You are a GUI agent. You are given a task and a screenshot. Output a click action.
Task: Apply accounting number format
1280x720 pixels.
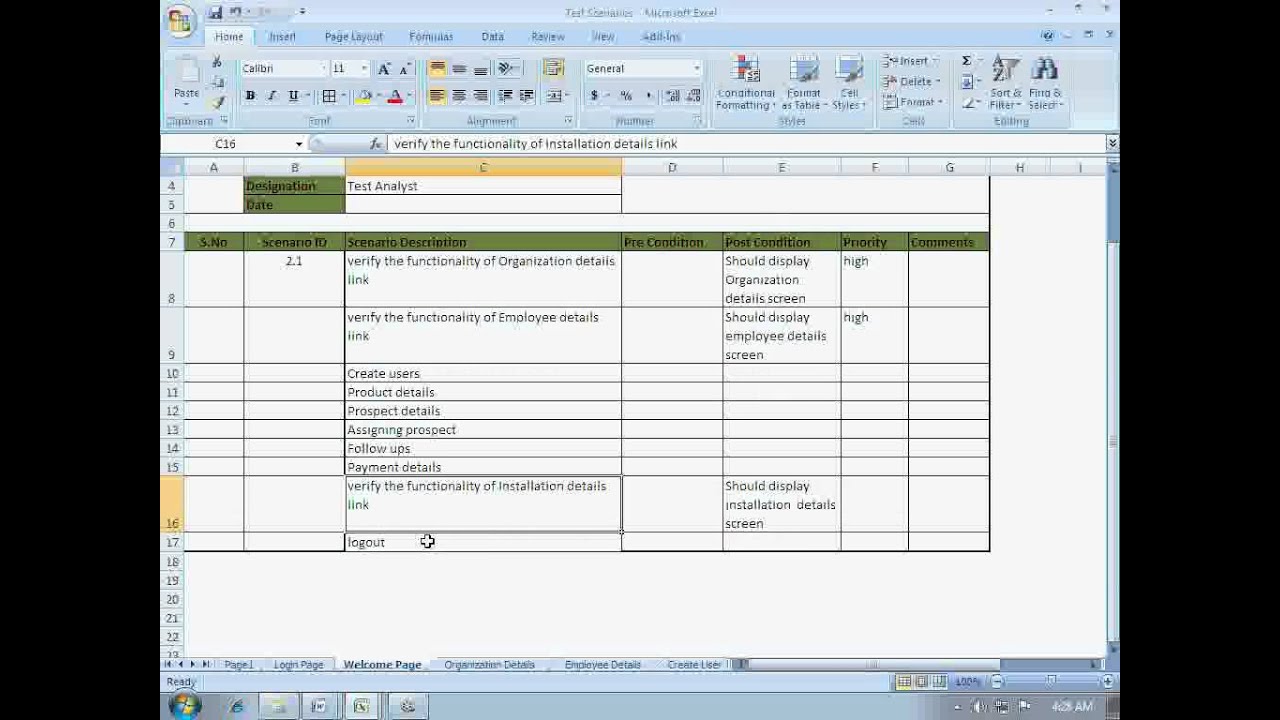point(594,96)
